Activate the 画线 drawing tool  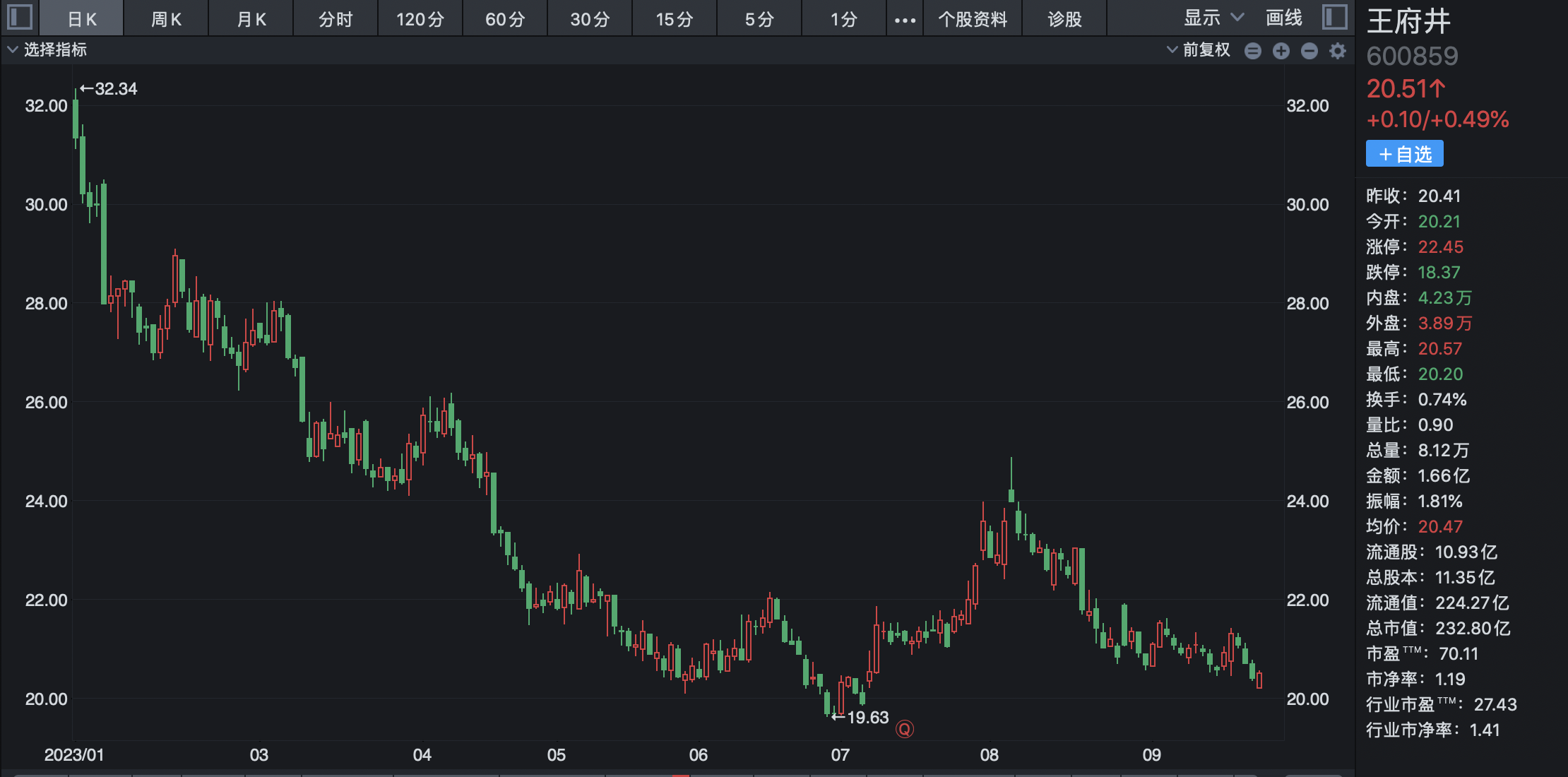(1283, 18)
